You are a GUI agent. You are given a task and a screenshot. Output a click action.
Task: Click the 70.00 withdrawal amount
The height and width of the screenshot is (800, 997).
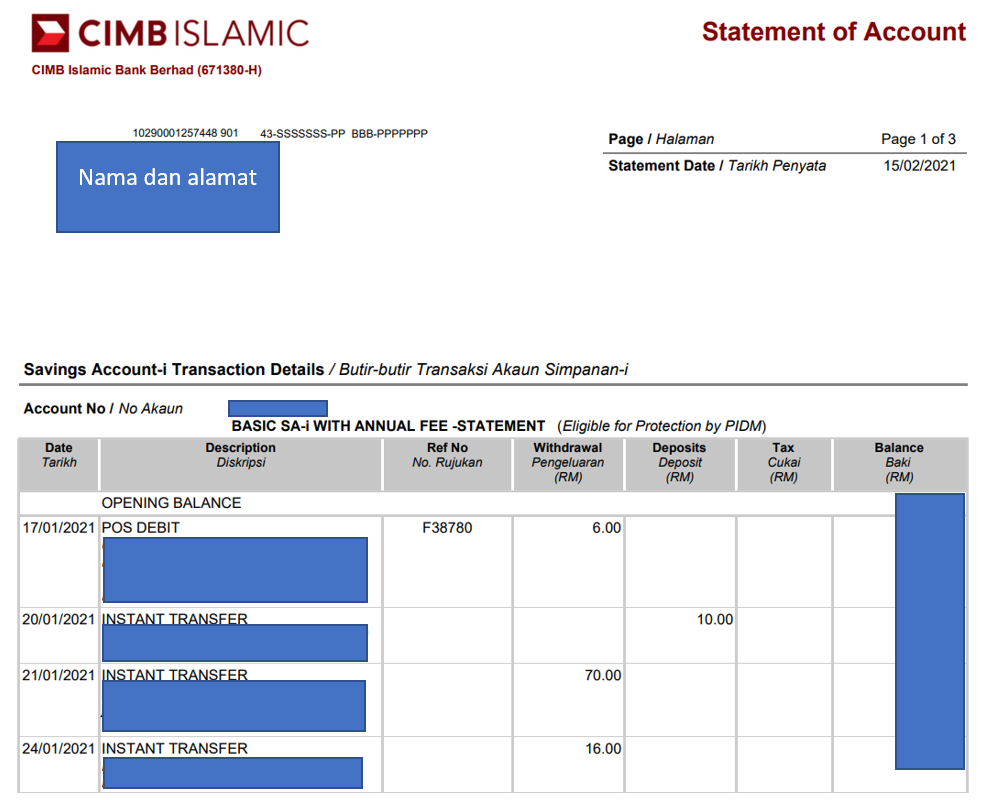coord(602,676)
